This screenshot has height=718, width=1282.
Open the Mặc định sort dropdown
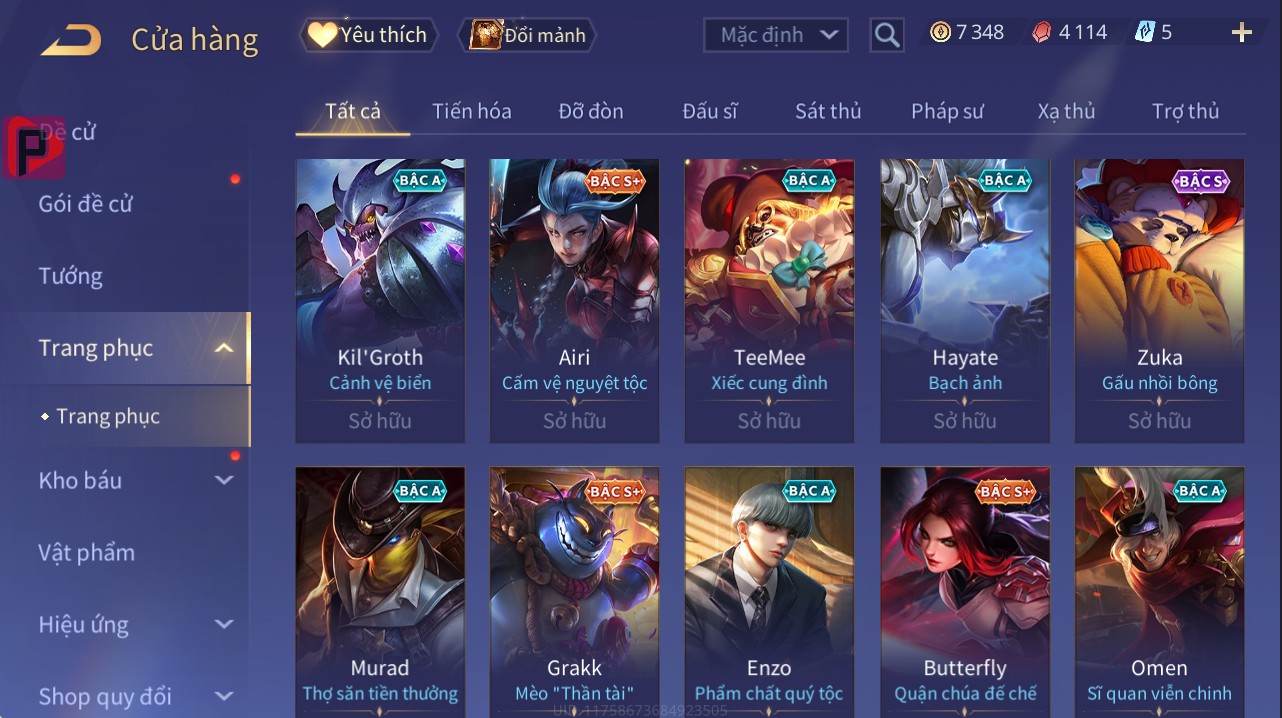[776, 35]
